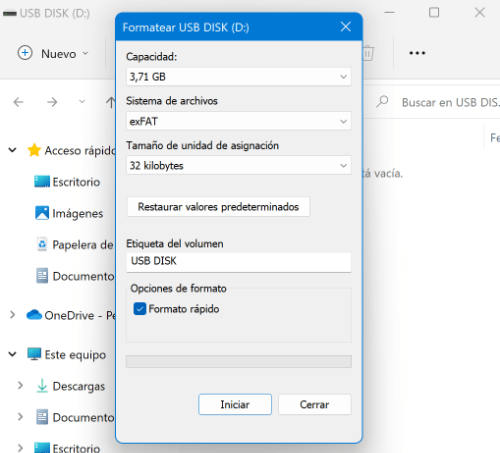Expand the Descargas tree node
This screenshot has width=500, height=453.
[20, 386]
